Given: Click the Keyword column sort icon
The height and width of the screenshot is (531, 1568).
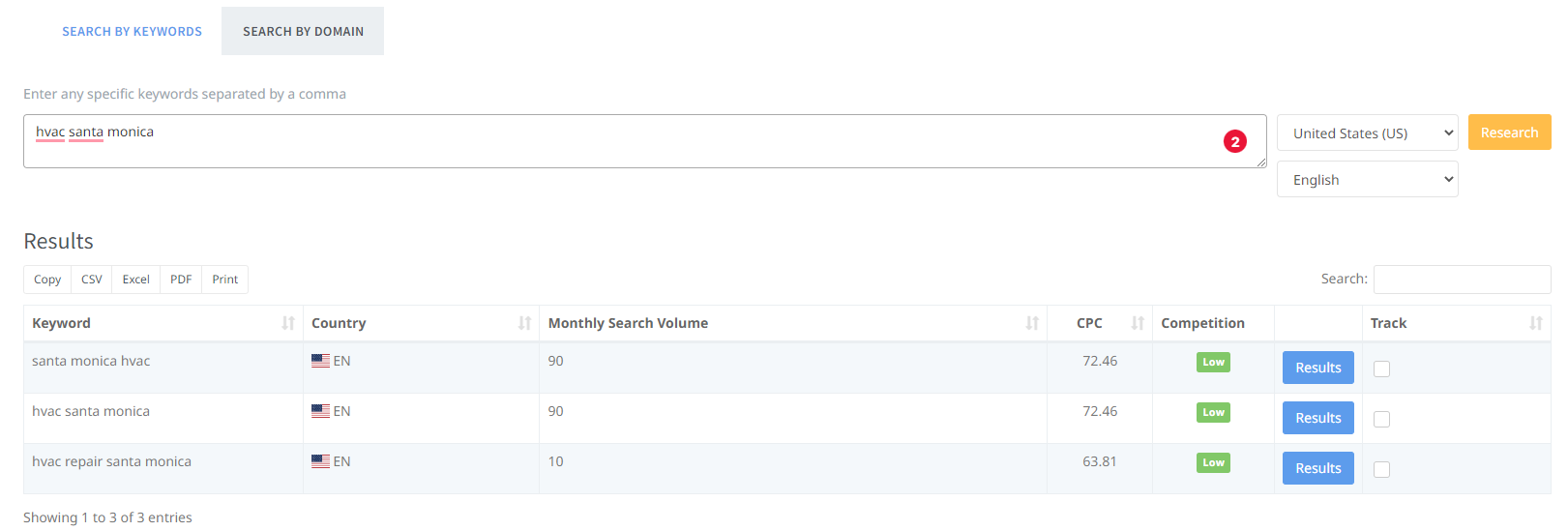Looking at the screenshot, I should [x=288, y=323].
